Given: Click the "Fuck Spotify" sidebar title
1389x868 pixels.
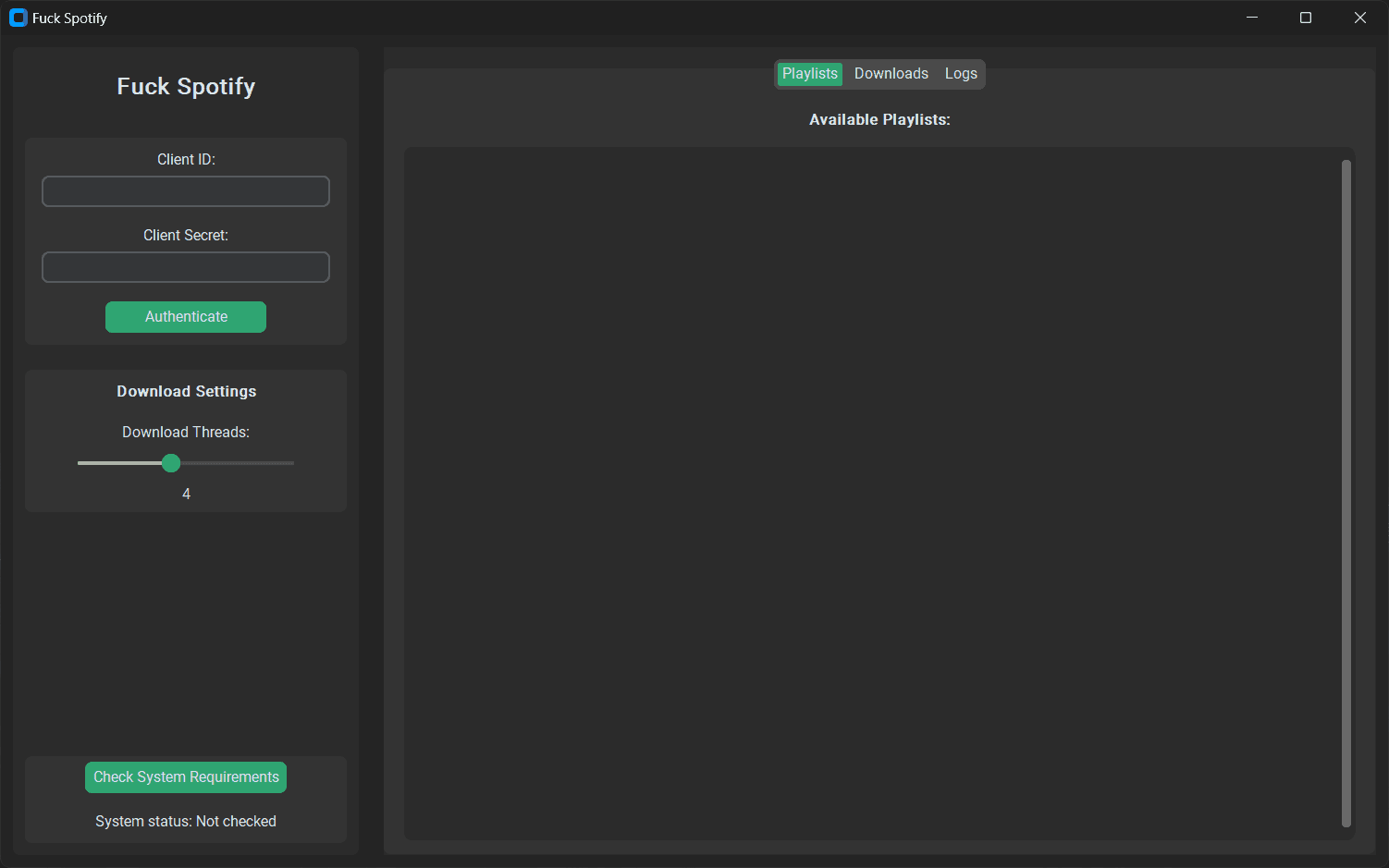Looking at the screenshot, I should click(x=186, y=86).
